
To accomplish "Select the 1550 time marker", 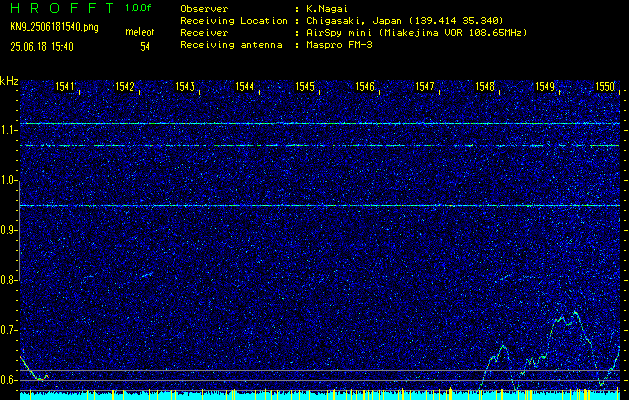I will 605,86.
